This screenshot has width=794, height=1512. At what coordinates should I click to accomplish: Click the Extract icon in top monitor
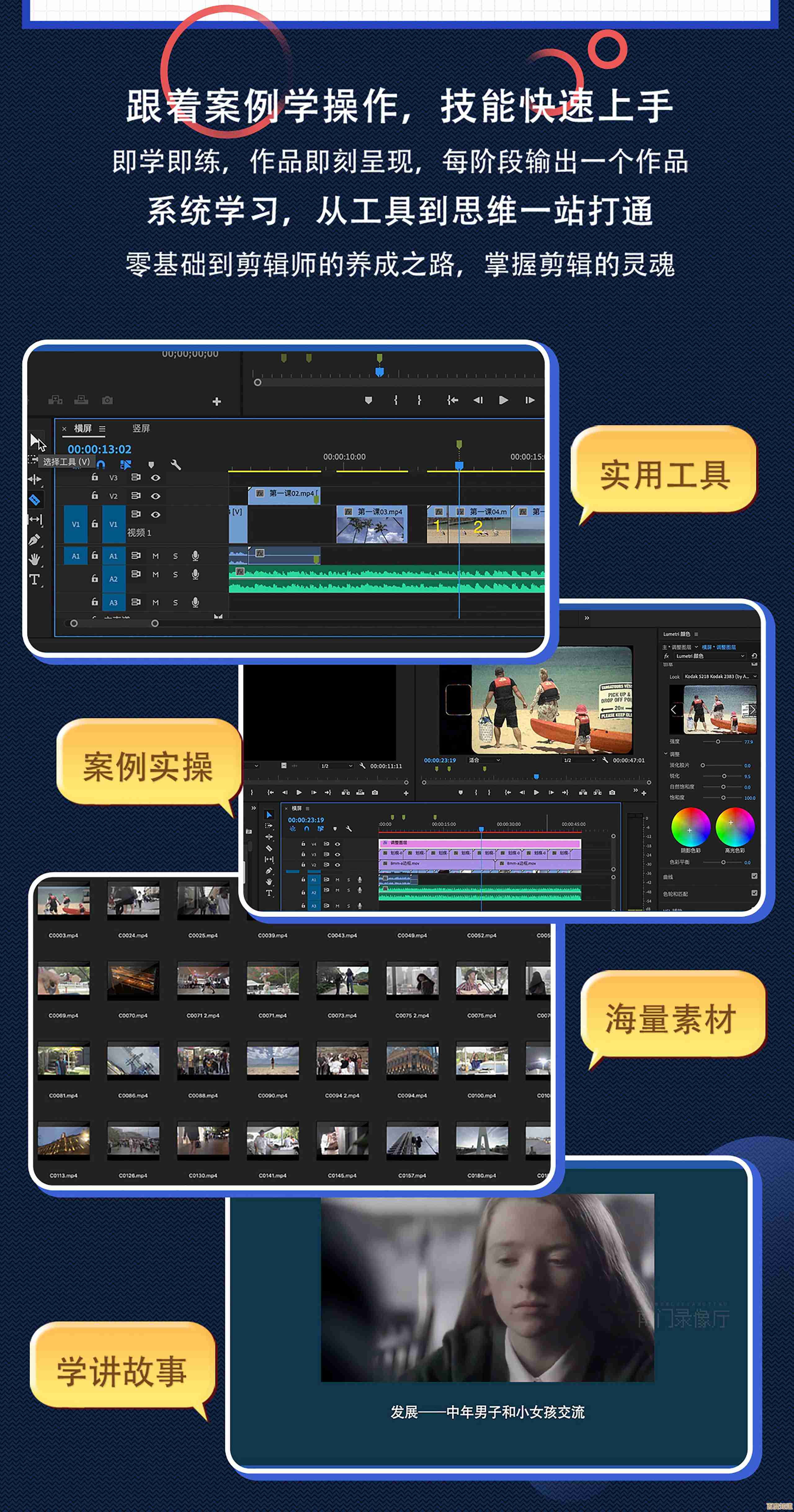(82, 400)
